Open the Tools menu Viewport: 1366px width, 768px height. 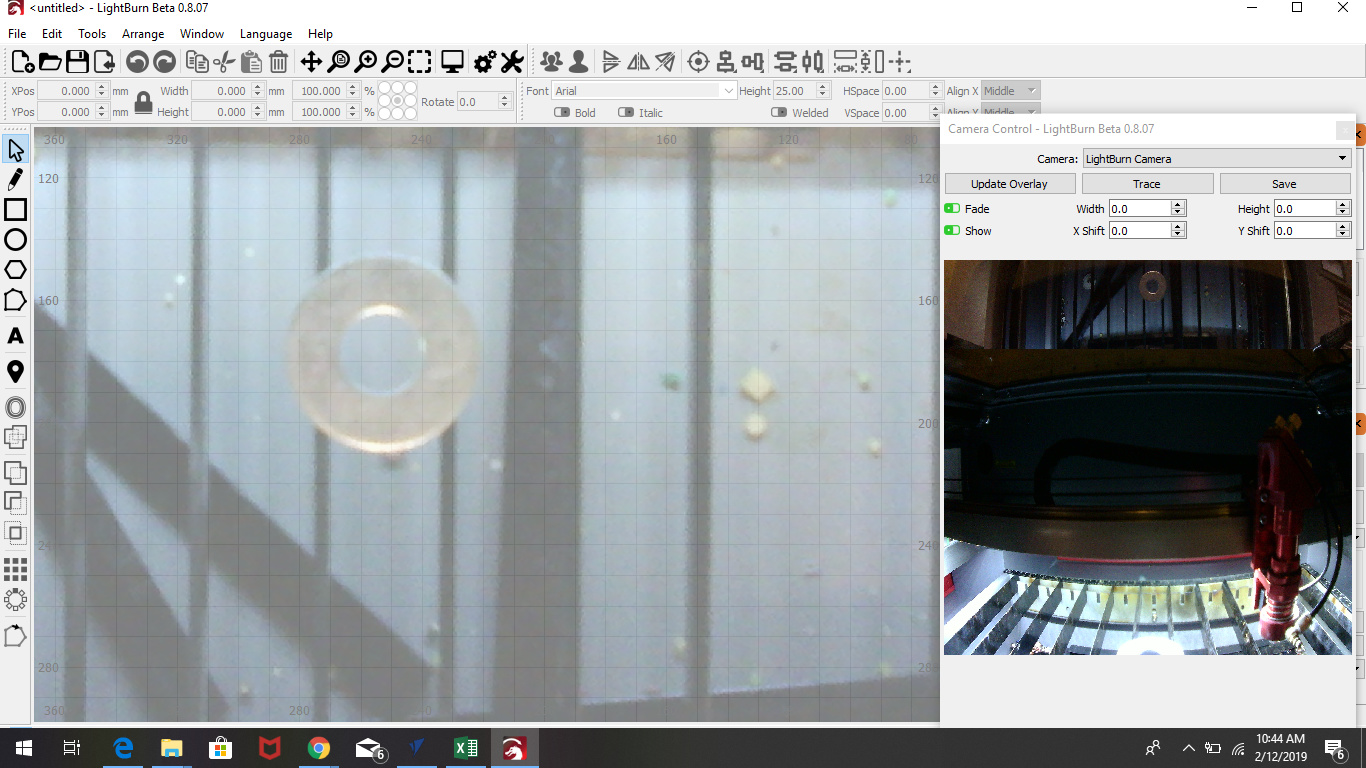pos(92,34)
